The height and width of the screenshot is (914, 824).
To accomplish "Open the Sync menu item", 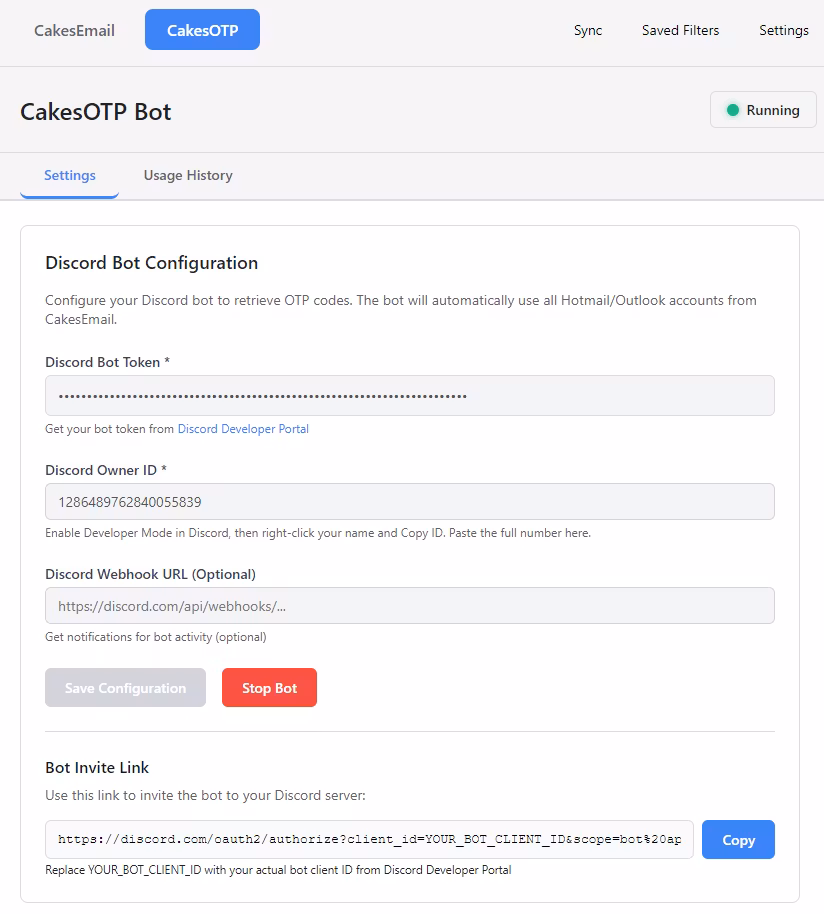I will (x=588, y=30).
